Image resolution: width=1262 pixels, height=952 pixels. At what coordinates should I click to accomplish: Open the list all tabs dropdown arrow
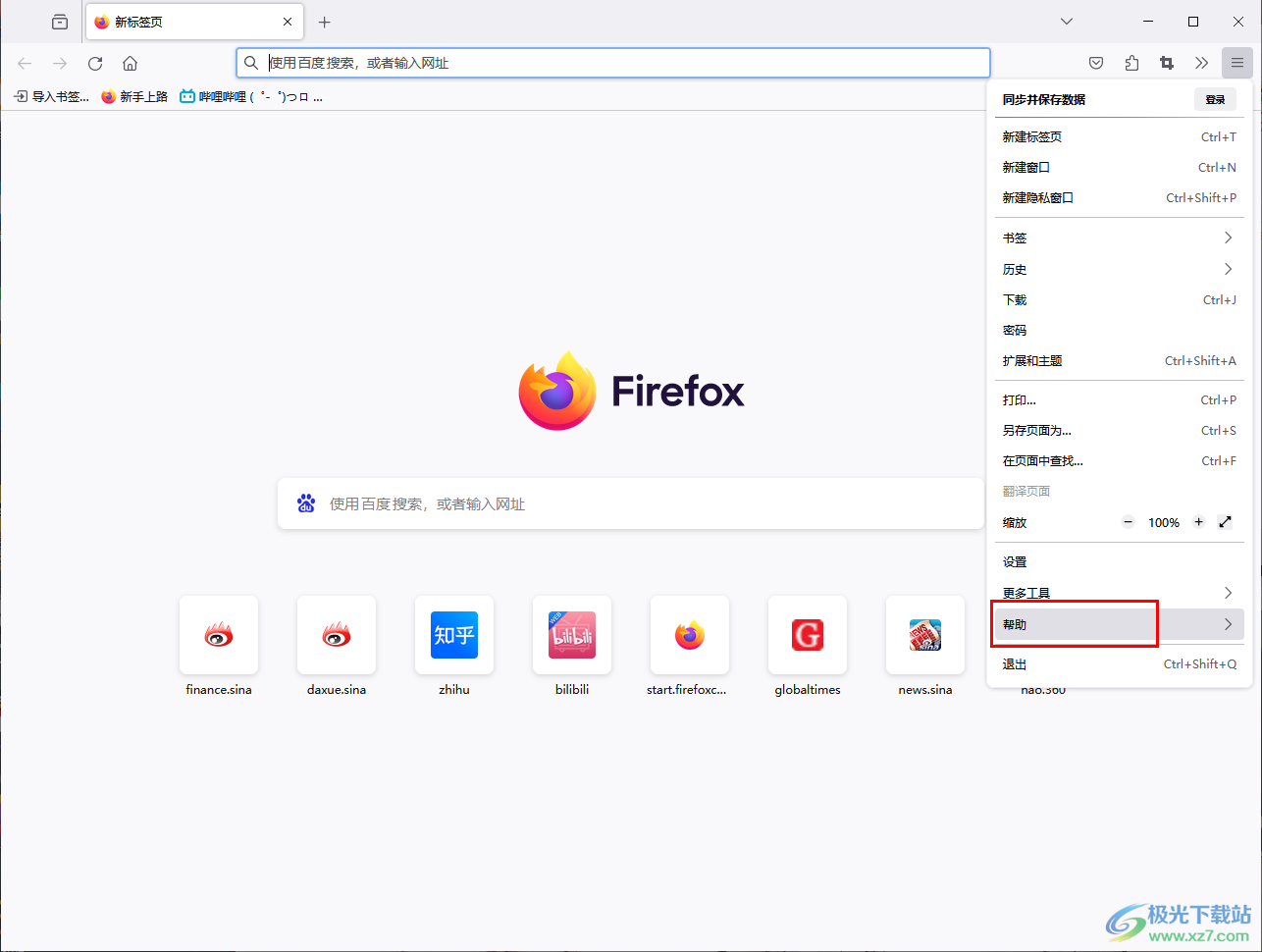click(1067, 22)
